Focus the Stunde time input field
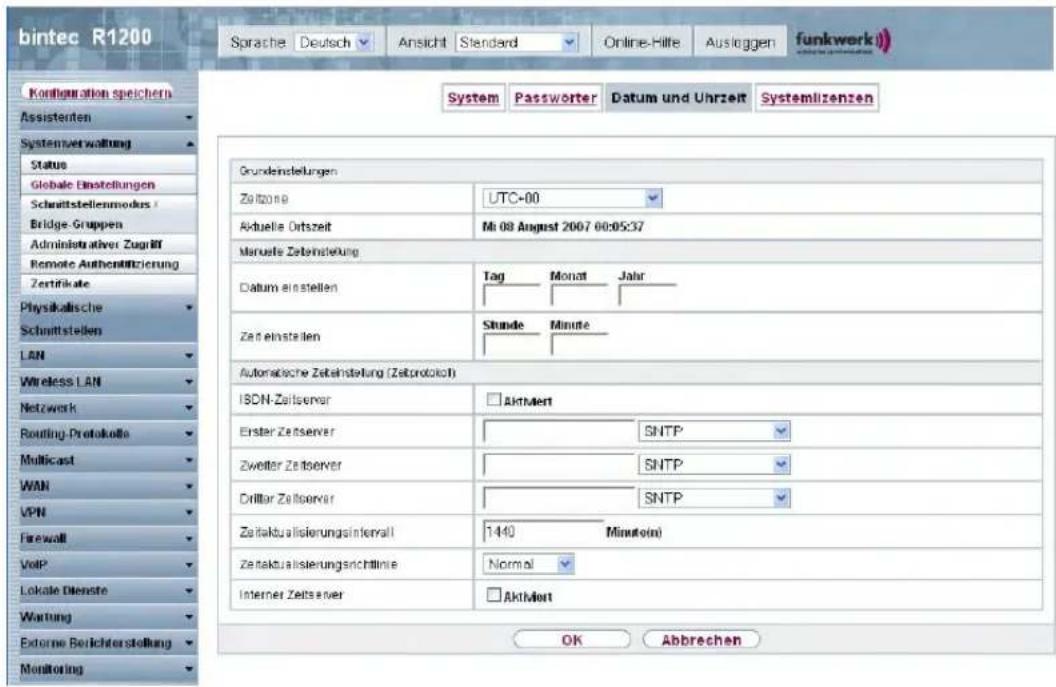Screen dimensions: 1056x687 511,344
